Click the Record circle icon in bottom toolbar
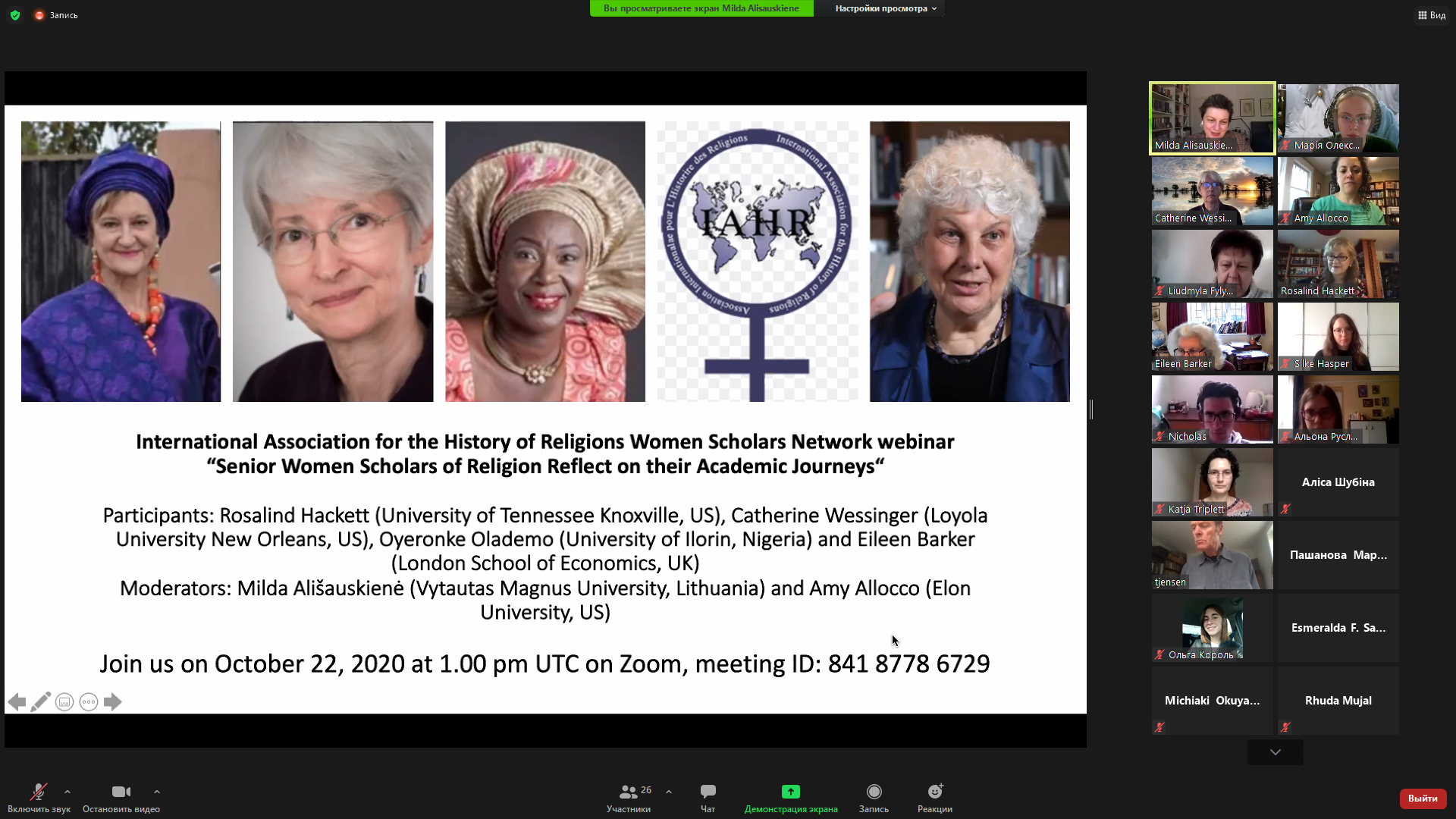1456x819 pixels. pos(874,792)
